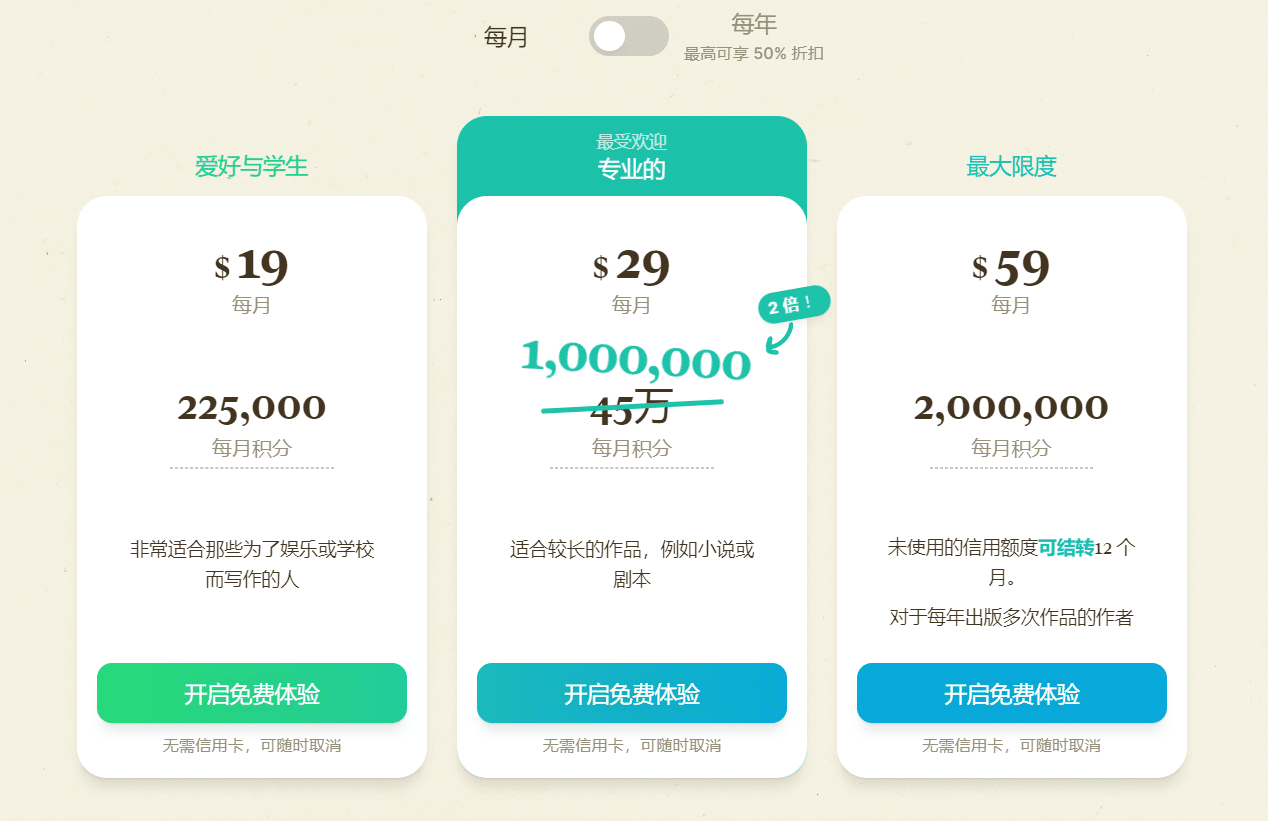Click the 2倍! promotional badge

coord(793,302)
